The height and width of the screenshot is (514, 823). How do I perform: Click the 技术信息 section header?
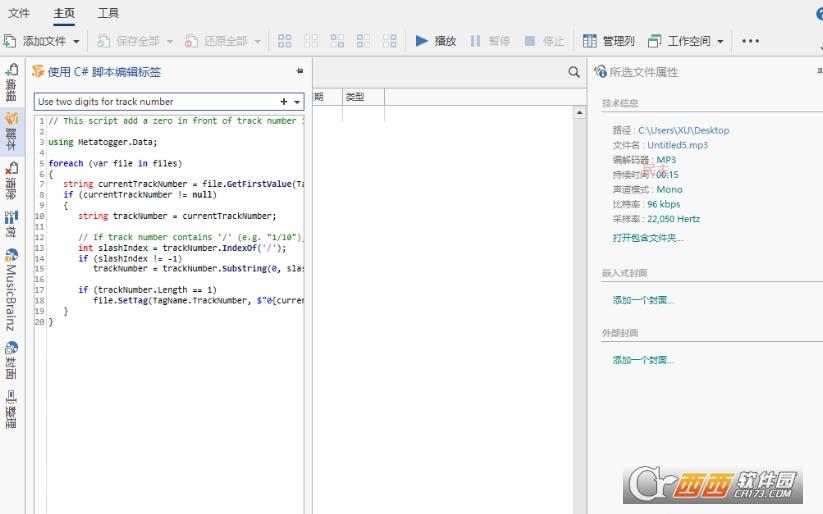pos(620,103)
